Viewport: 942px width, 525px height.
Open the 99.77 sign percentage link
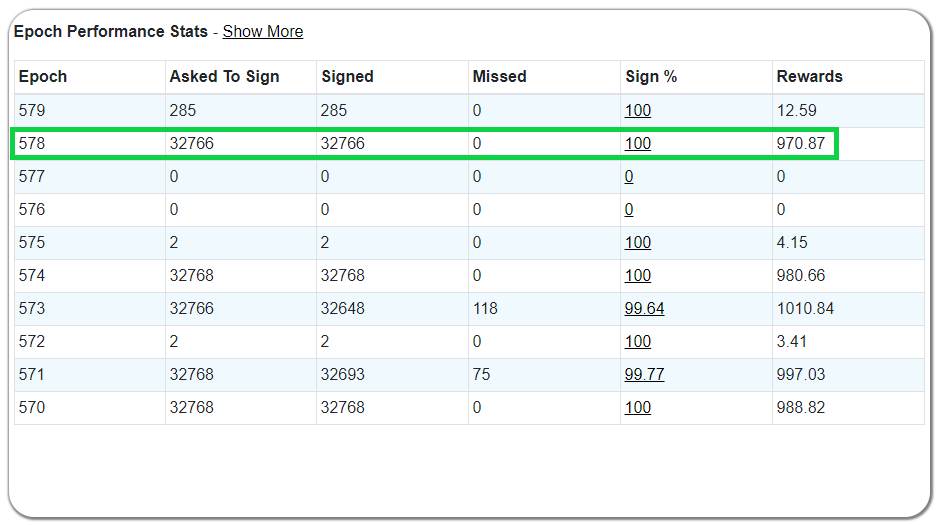coord(644,375)
